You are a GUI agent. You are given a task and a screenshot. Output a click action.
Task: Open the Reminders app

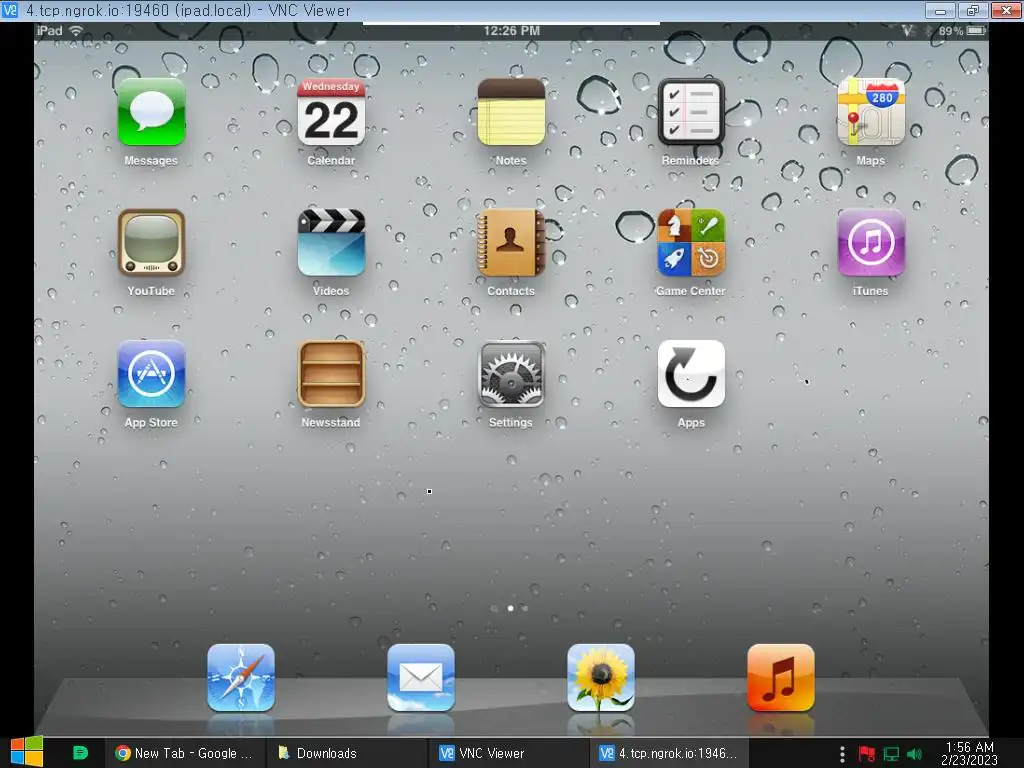pos(691,112)
